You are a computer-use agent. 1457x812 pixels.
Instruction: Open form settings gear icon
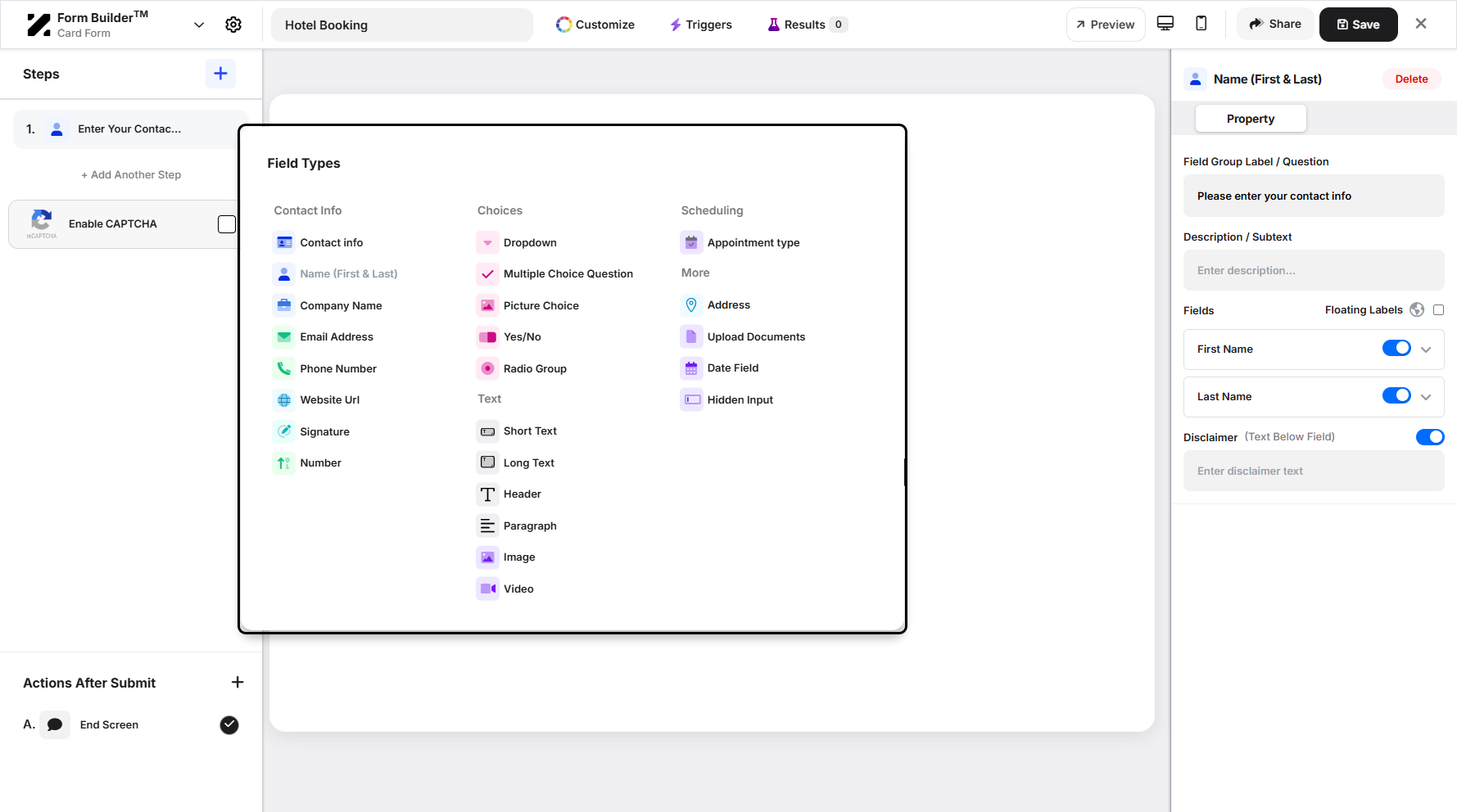(233, 25)
